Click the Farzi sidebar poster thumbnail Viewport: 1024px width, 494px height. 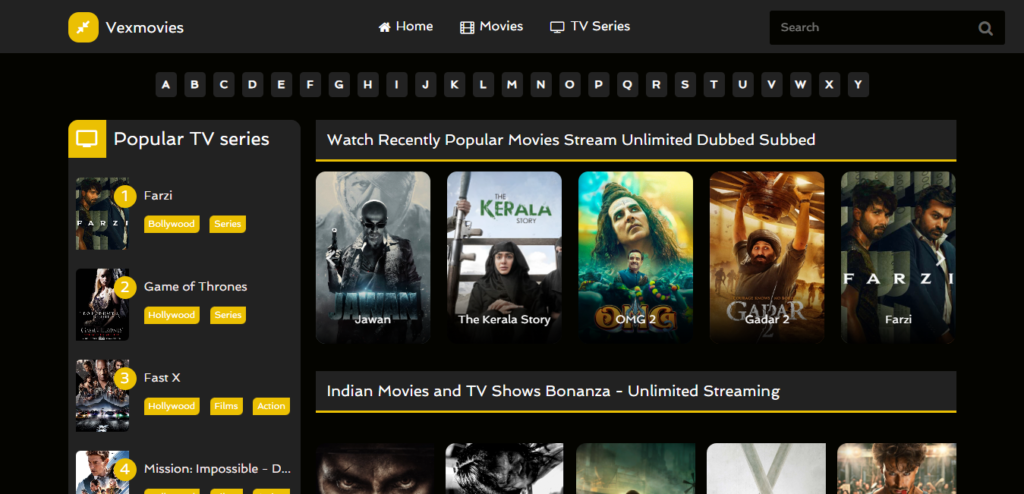102,214
